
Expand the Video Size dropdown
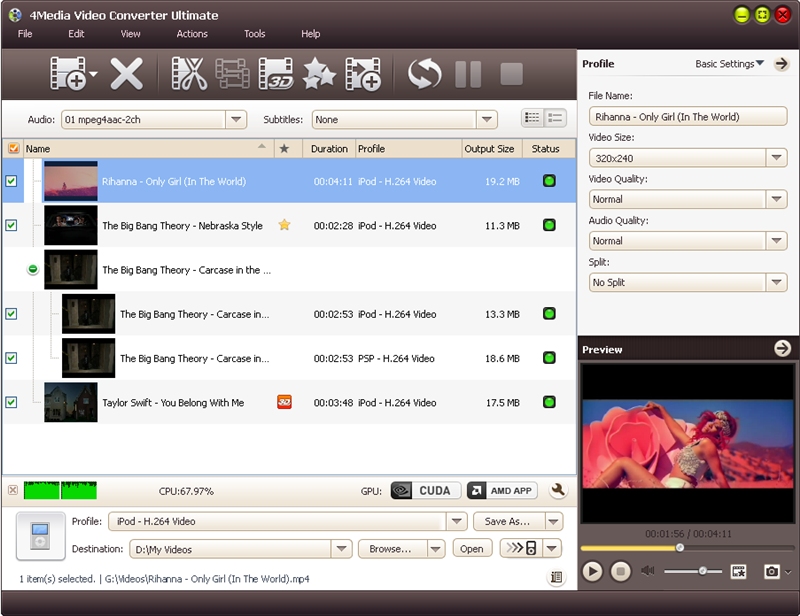tap(777, 158)
